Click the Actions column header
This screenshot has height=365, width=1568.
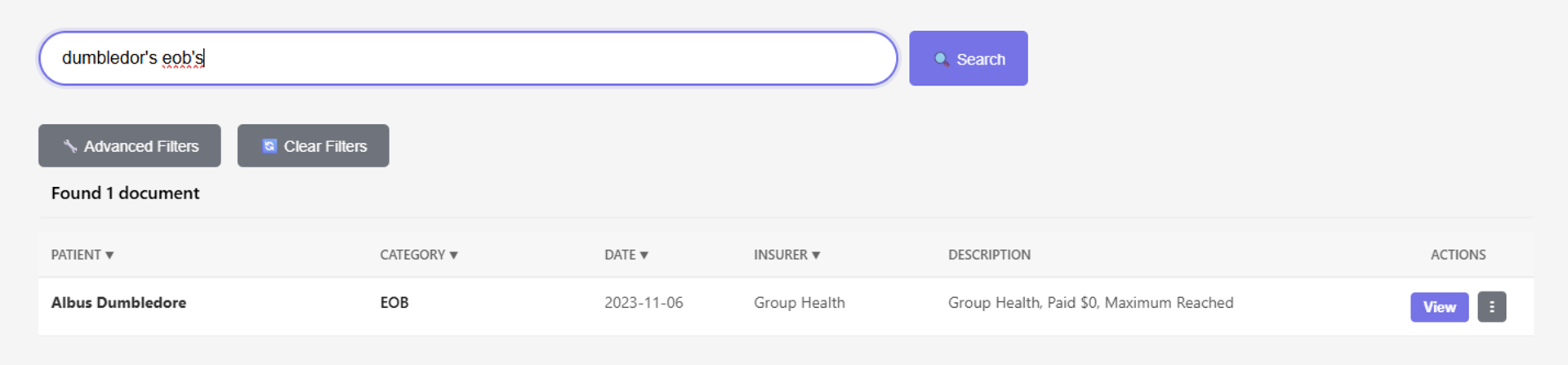pos(1458,255)
